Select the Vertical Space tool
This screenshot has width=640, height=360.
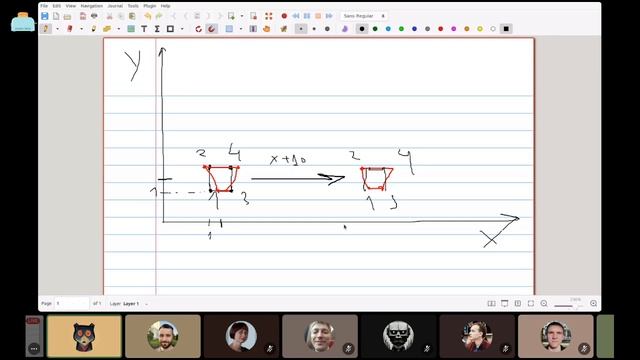coord(253,29)
